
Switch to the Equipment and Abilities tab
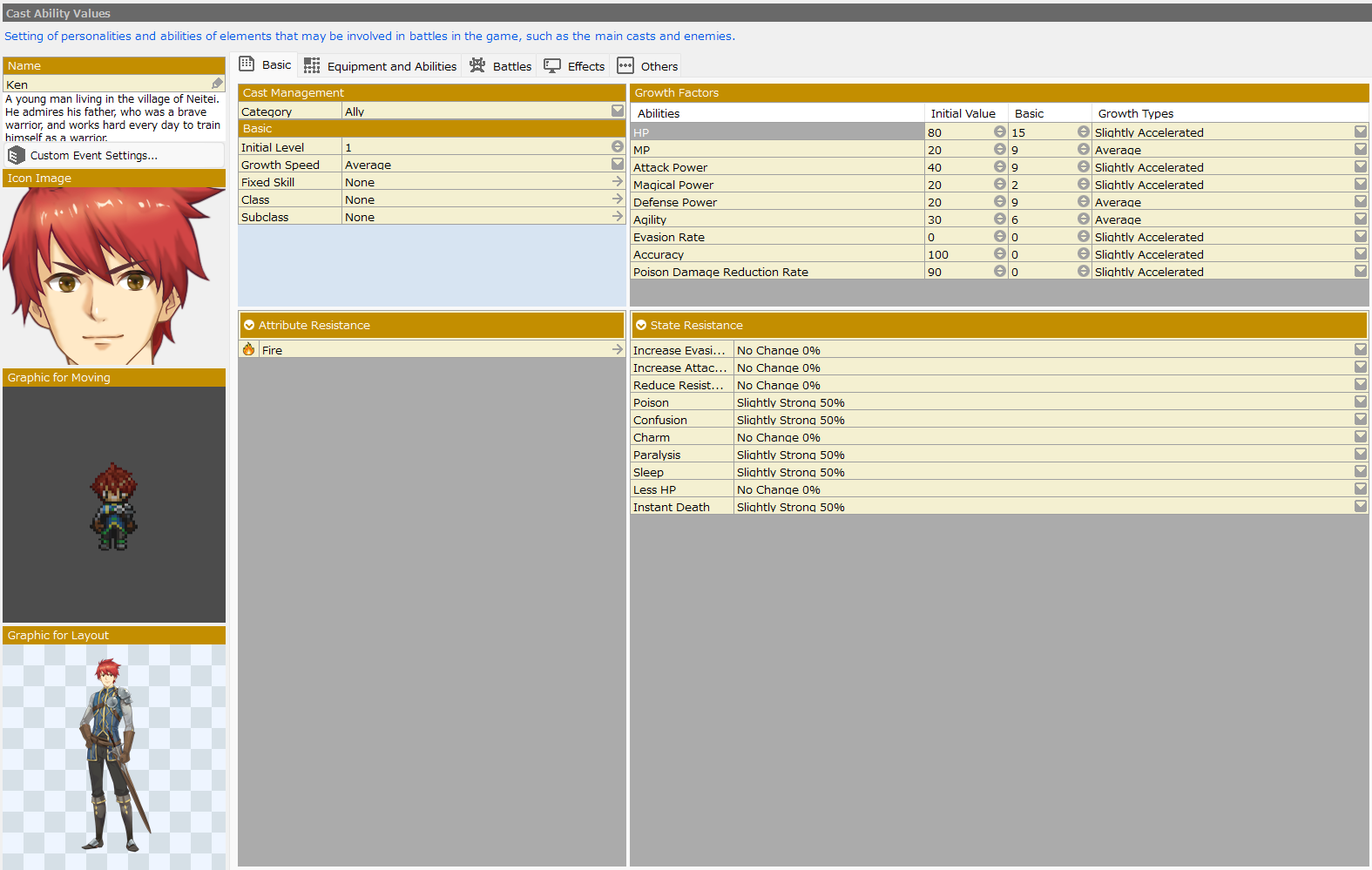click(x=380, y=66)
